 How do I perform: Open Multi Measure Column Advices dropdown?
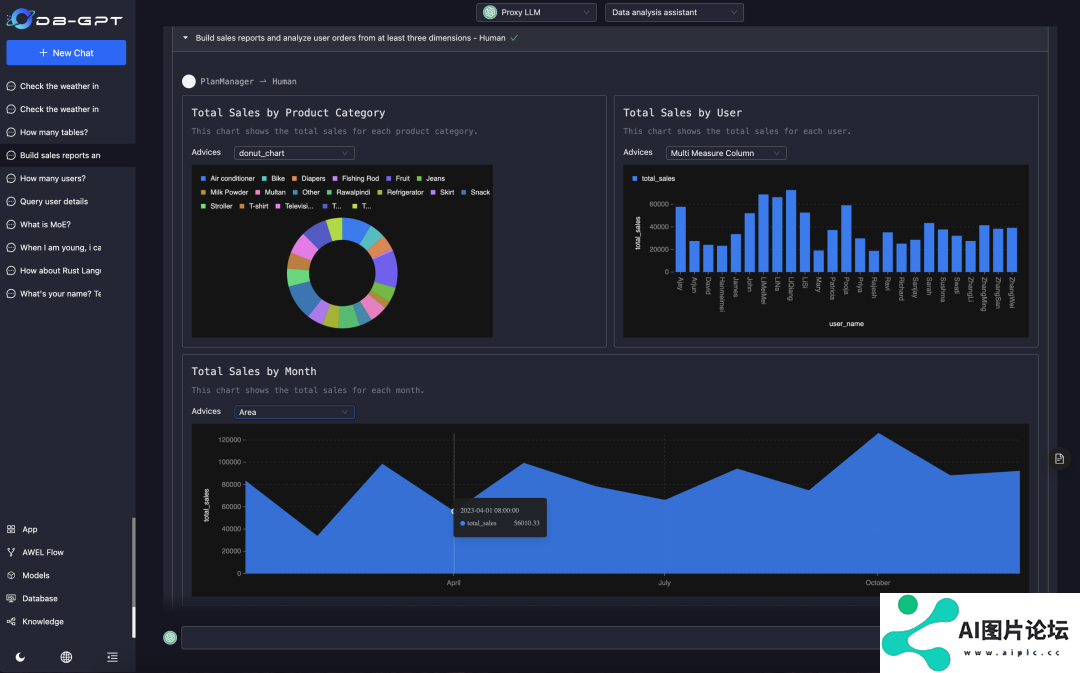coord(726,153)
